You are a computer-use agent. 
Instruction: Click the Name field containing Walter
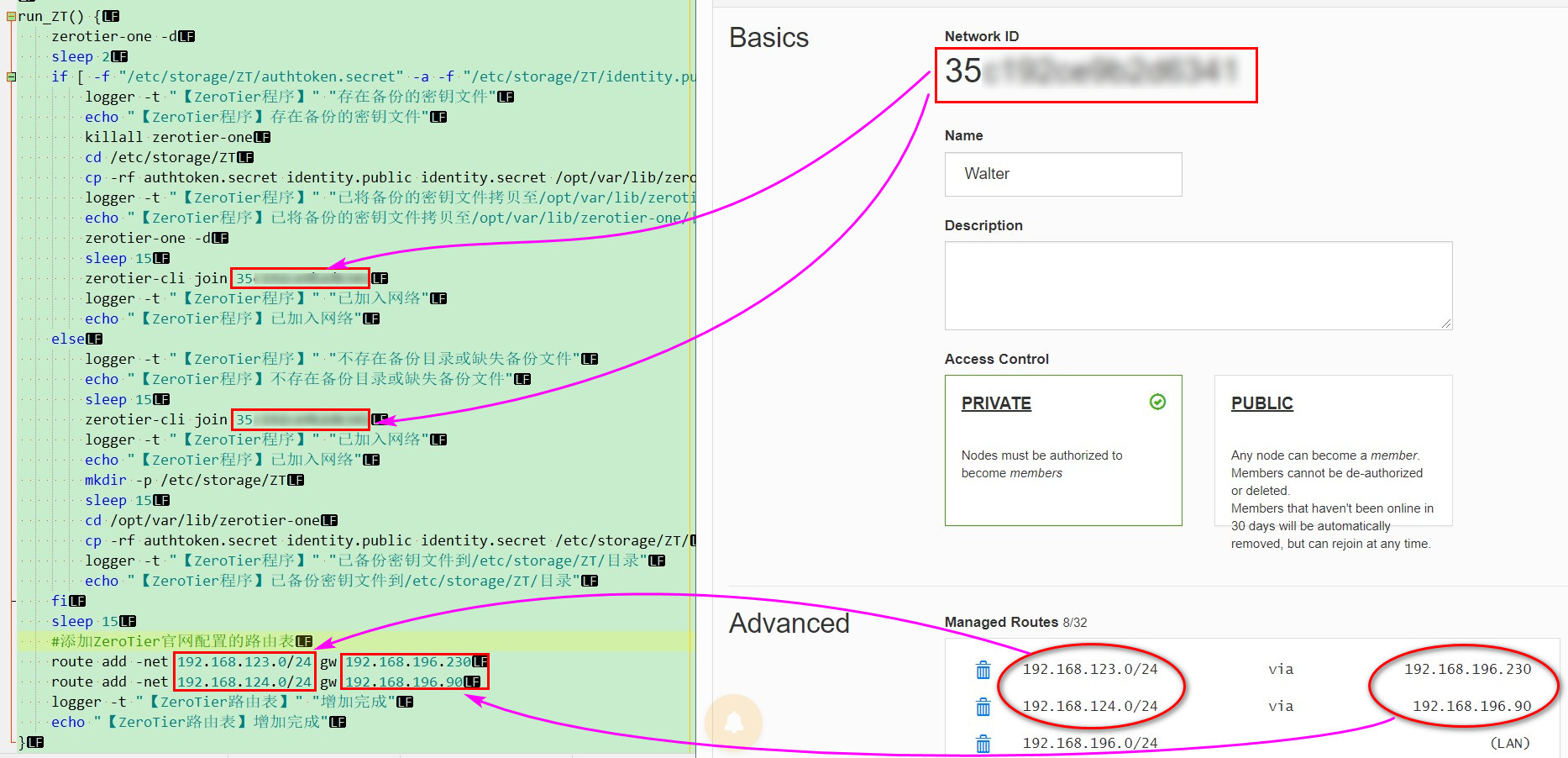1063,174
